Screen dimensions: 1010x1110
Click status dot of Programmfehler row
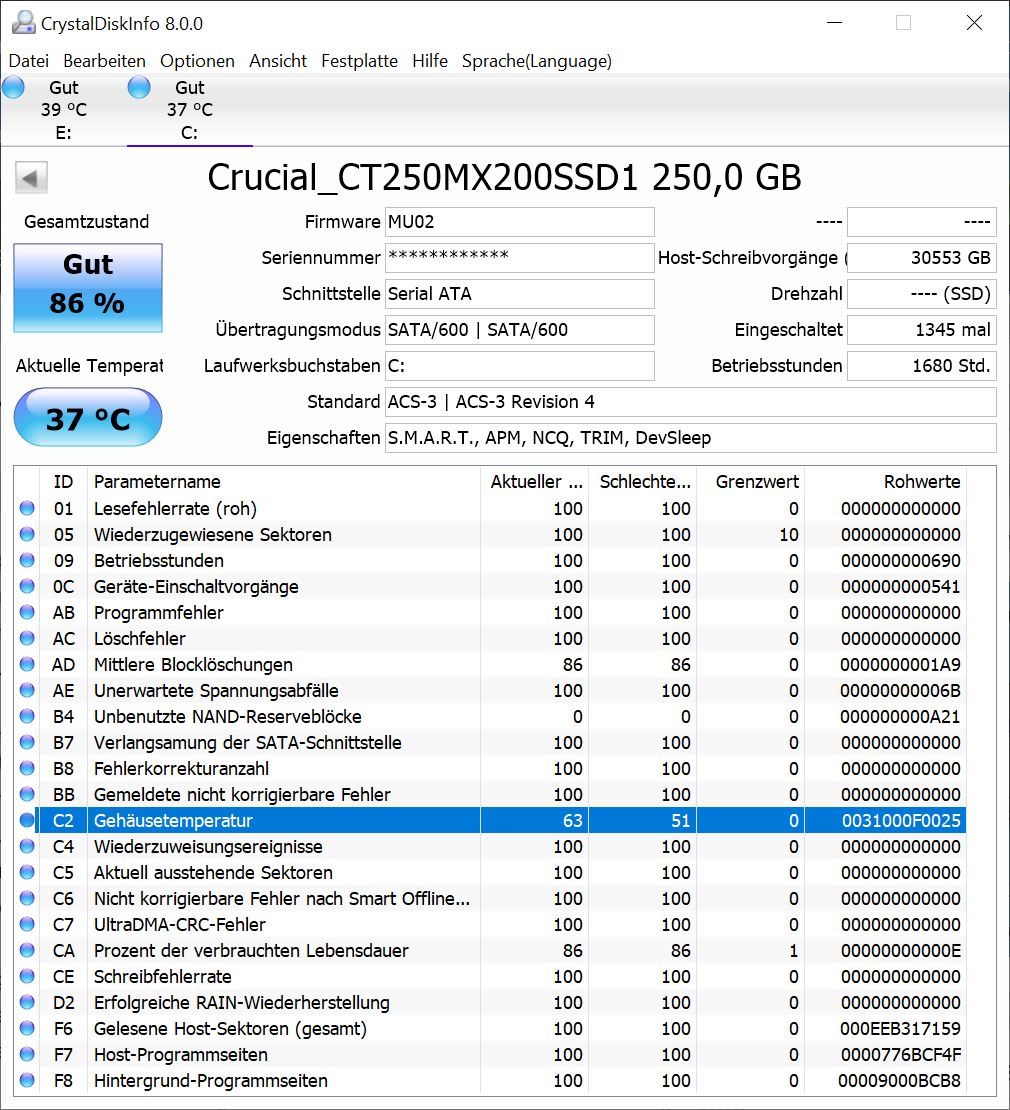pyautogui.click(x=27, y=612)
